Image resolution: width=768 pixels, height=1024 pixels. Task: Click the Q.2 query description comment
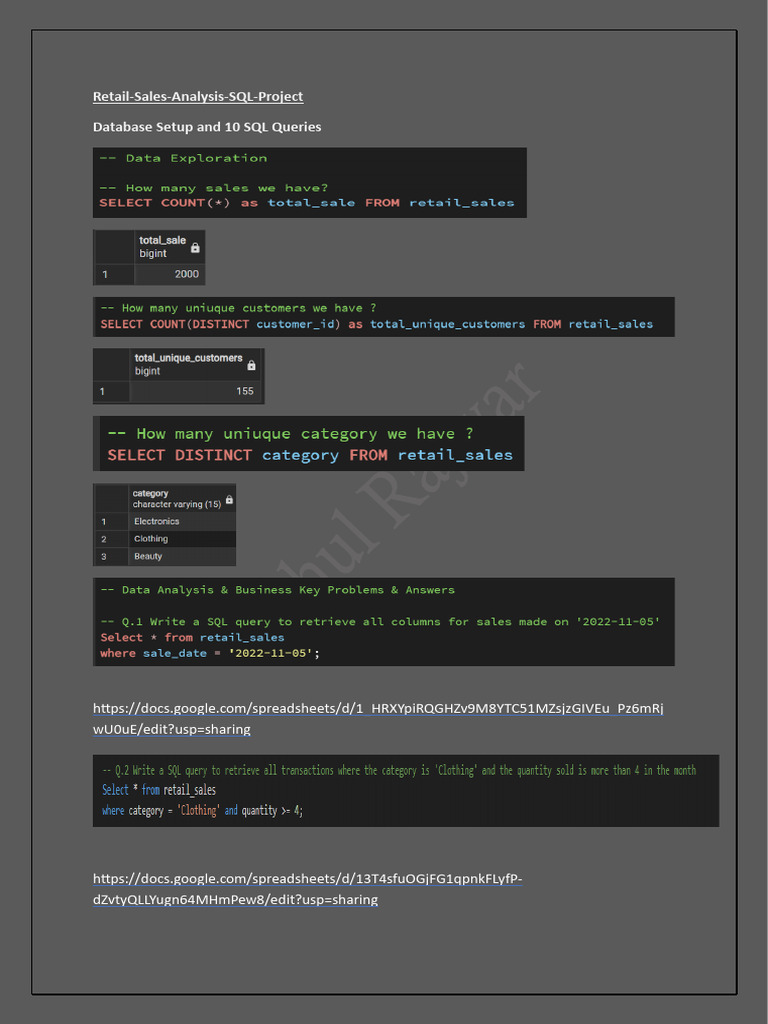point(399,771)
